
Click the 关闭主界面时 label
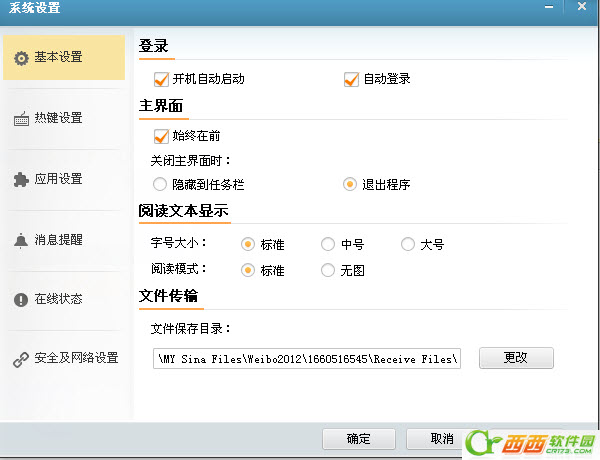[191, 161]
